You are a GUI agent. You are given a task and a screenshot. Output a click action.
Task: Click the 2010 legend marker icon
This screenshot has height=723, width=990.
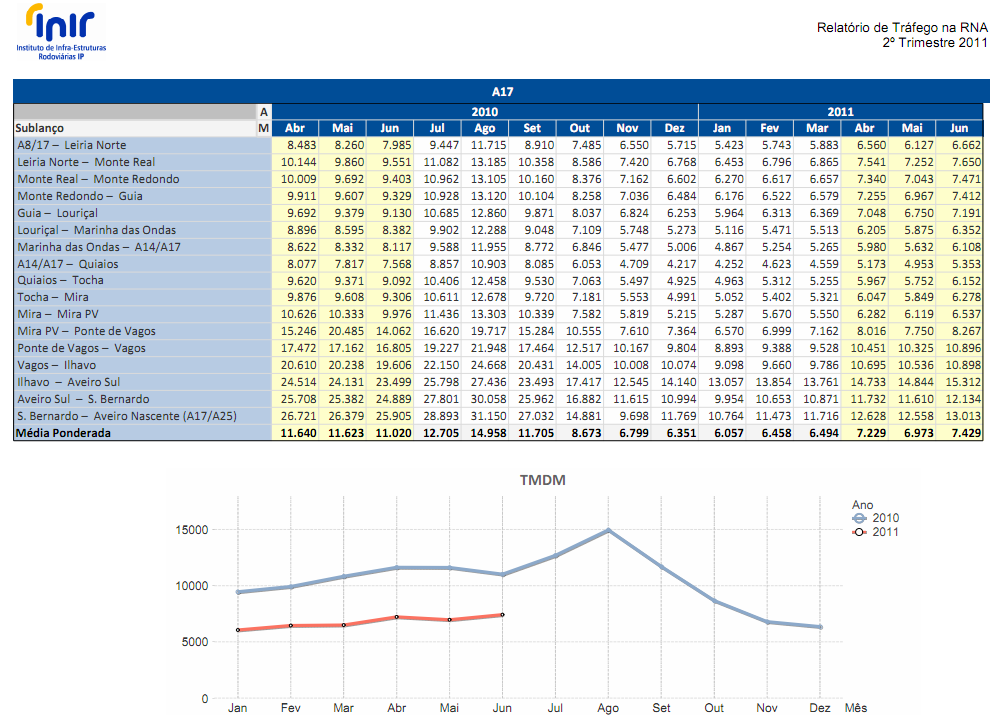[x=859, y=518]
